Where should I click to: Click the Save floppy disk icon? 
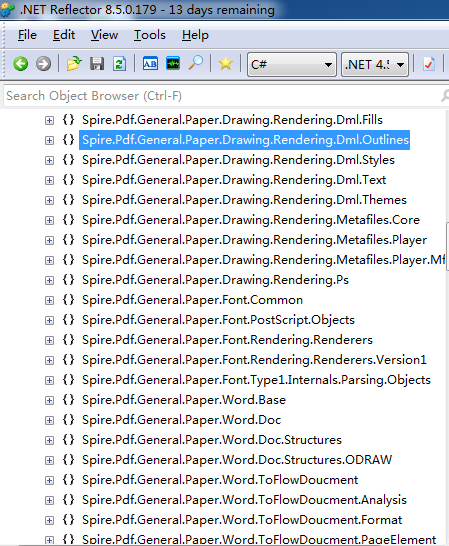(x=97, y=64)
